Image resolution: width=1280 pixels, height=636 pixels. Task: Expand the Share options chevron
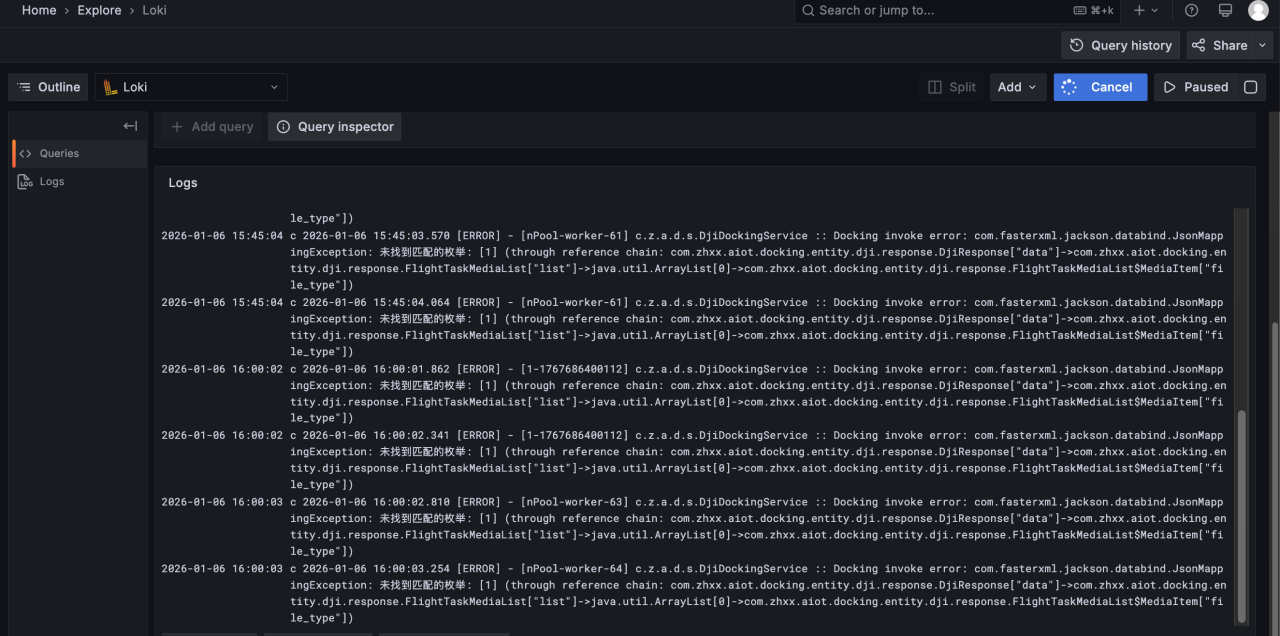[1263, 45]
